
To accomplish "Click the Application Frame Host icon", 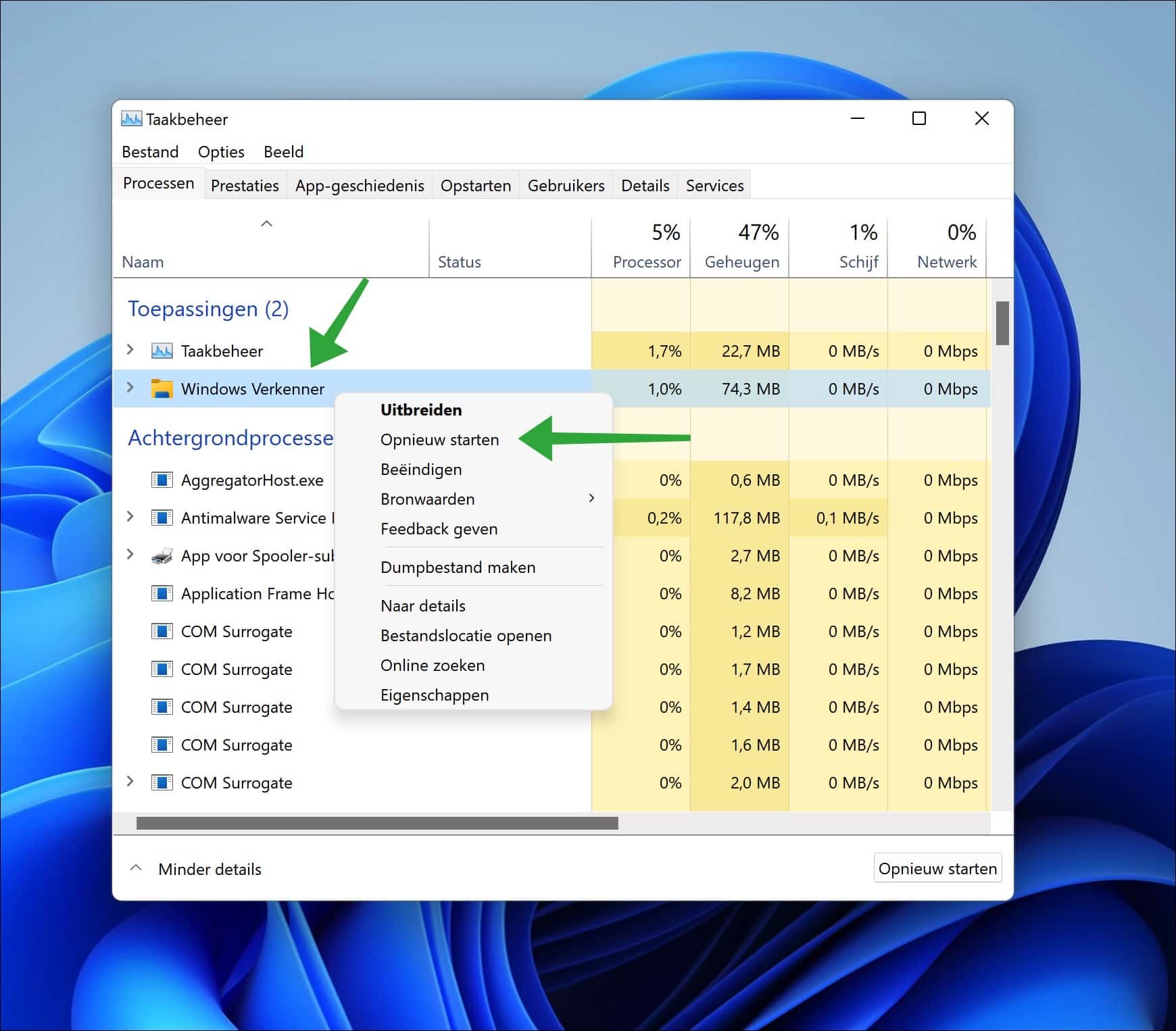I will pos(162,594).
